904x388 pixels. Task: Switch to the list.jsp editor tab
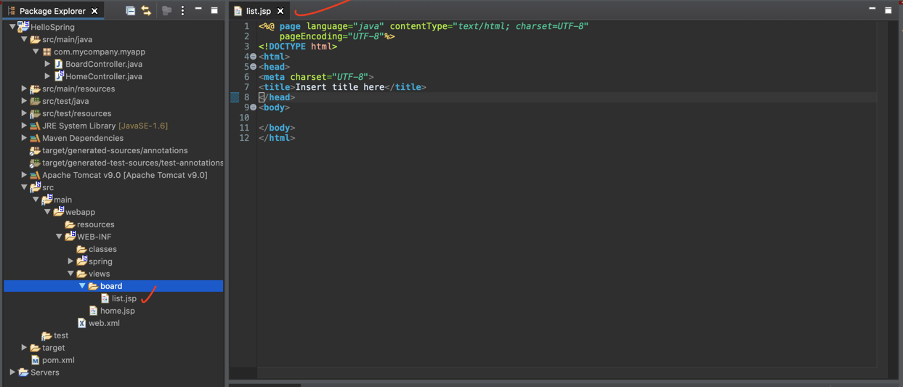(258, 11)
